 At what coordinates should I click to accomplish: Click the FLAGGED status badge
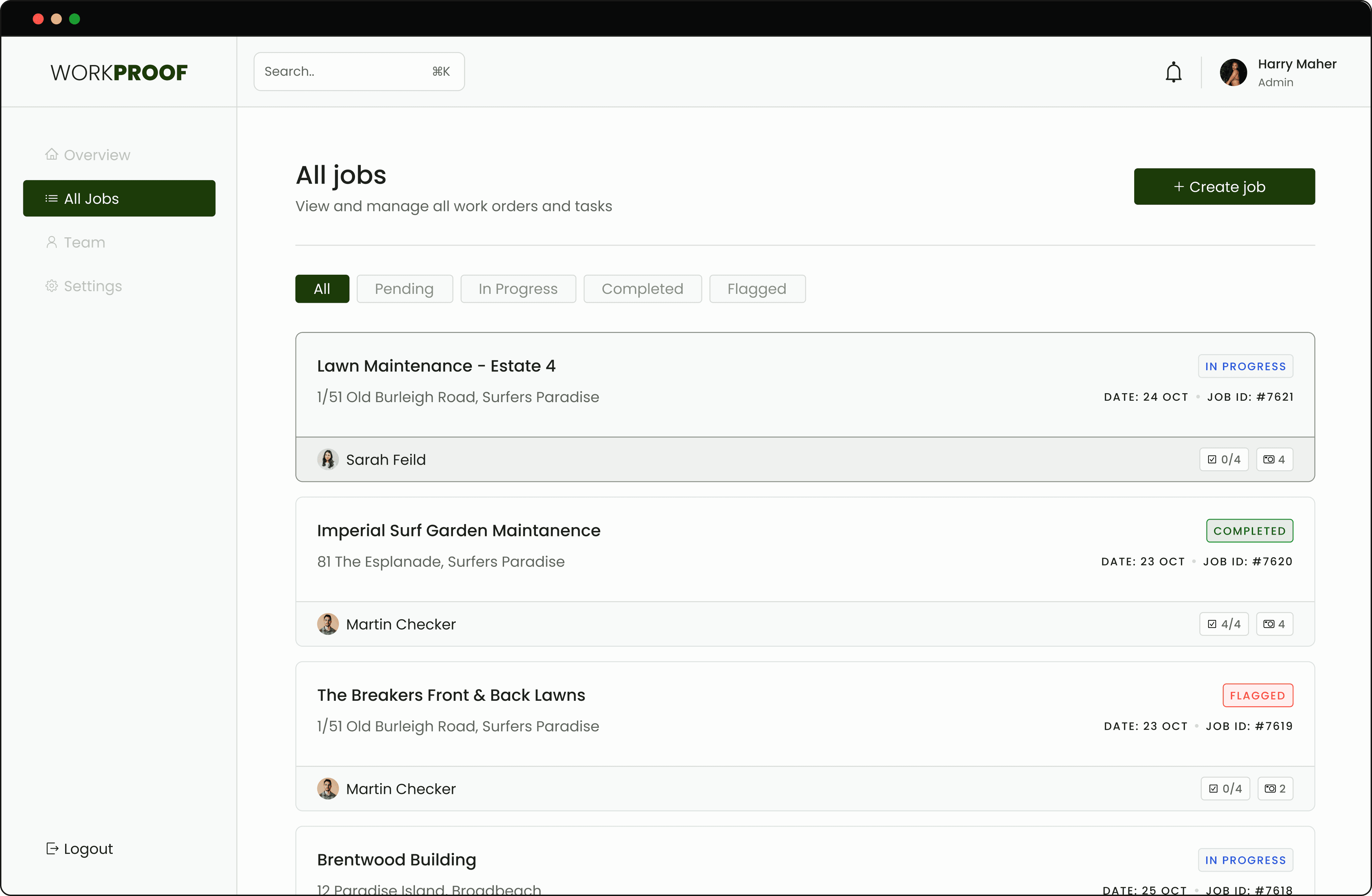tap(1257, 695)
